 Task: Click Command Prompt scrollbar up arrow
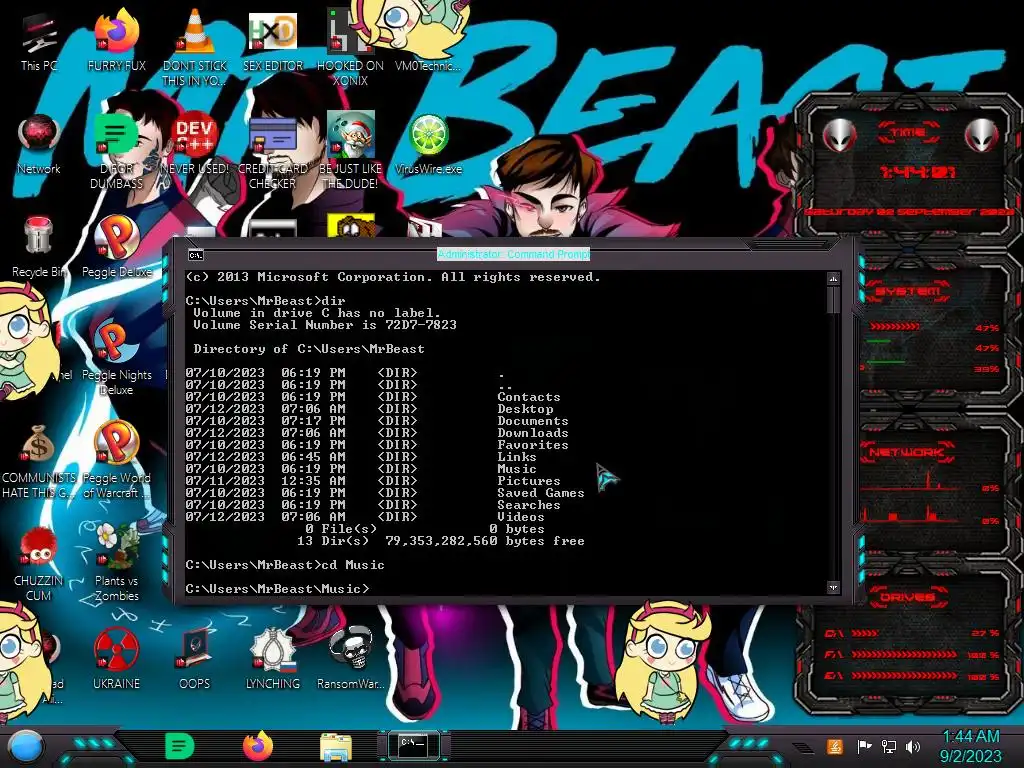pyautogui.click(x=833, y=279)
